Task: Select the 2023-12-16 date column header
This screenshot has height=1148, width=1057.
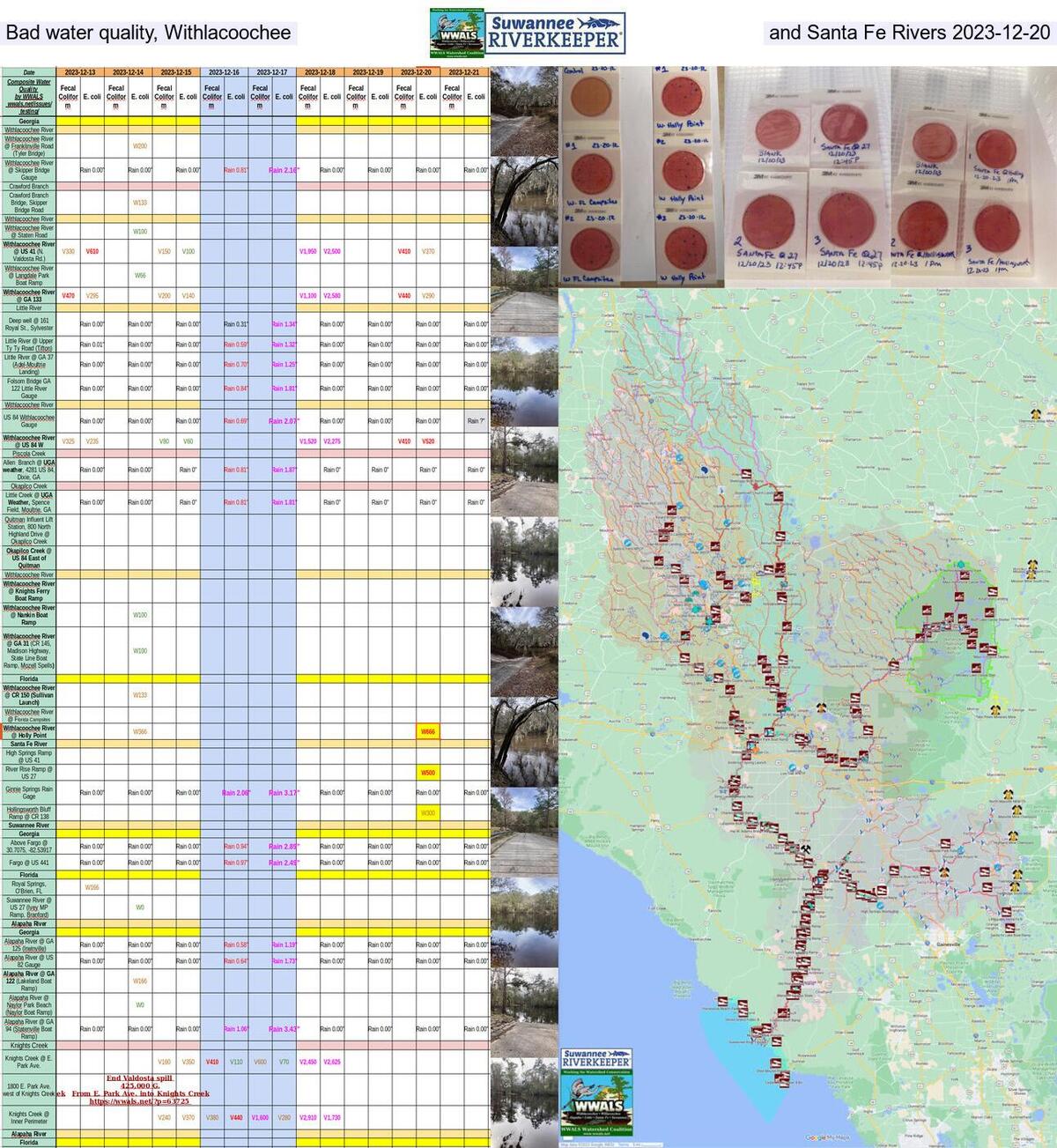Action: [x=225, y=72]
